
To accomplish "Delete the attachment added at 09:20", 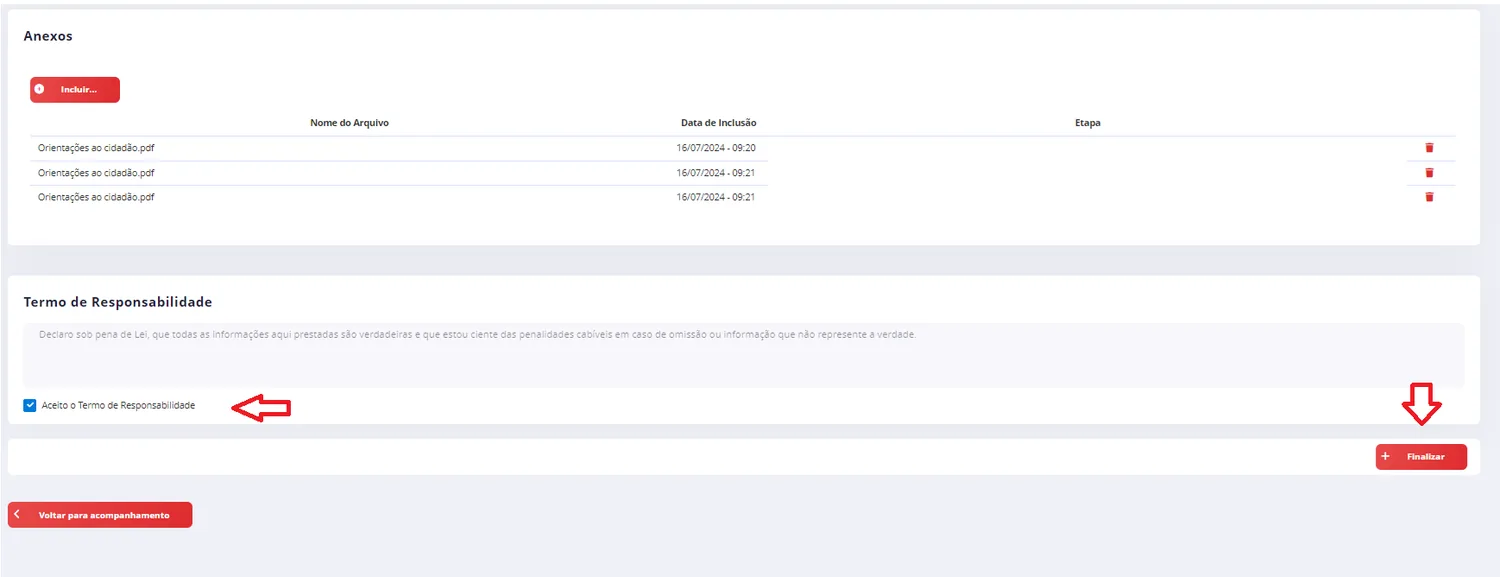I will [1429, 148].
